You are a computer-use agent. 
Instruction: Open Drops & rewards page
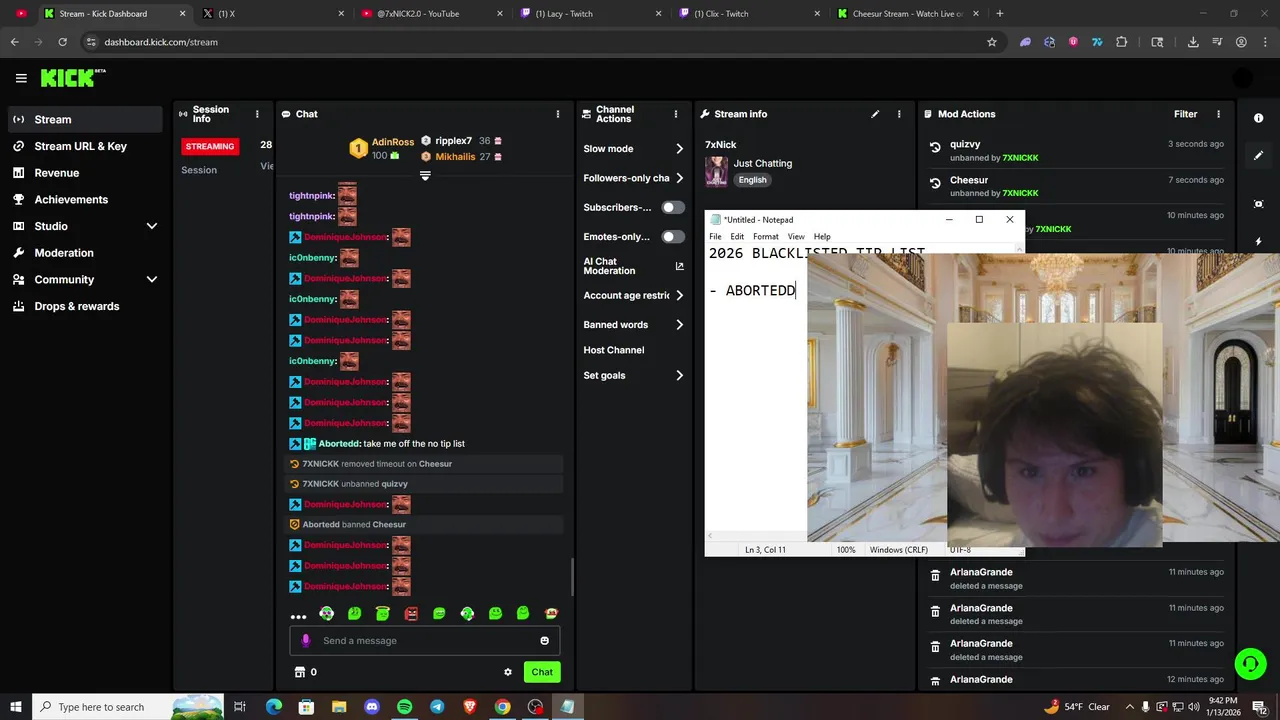pyautogui.click(x=77, y=306)
